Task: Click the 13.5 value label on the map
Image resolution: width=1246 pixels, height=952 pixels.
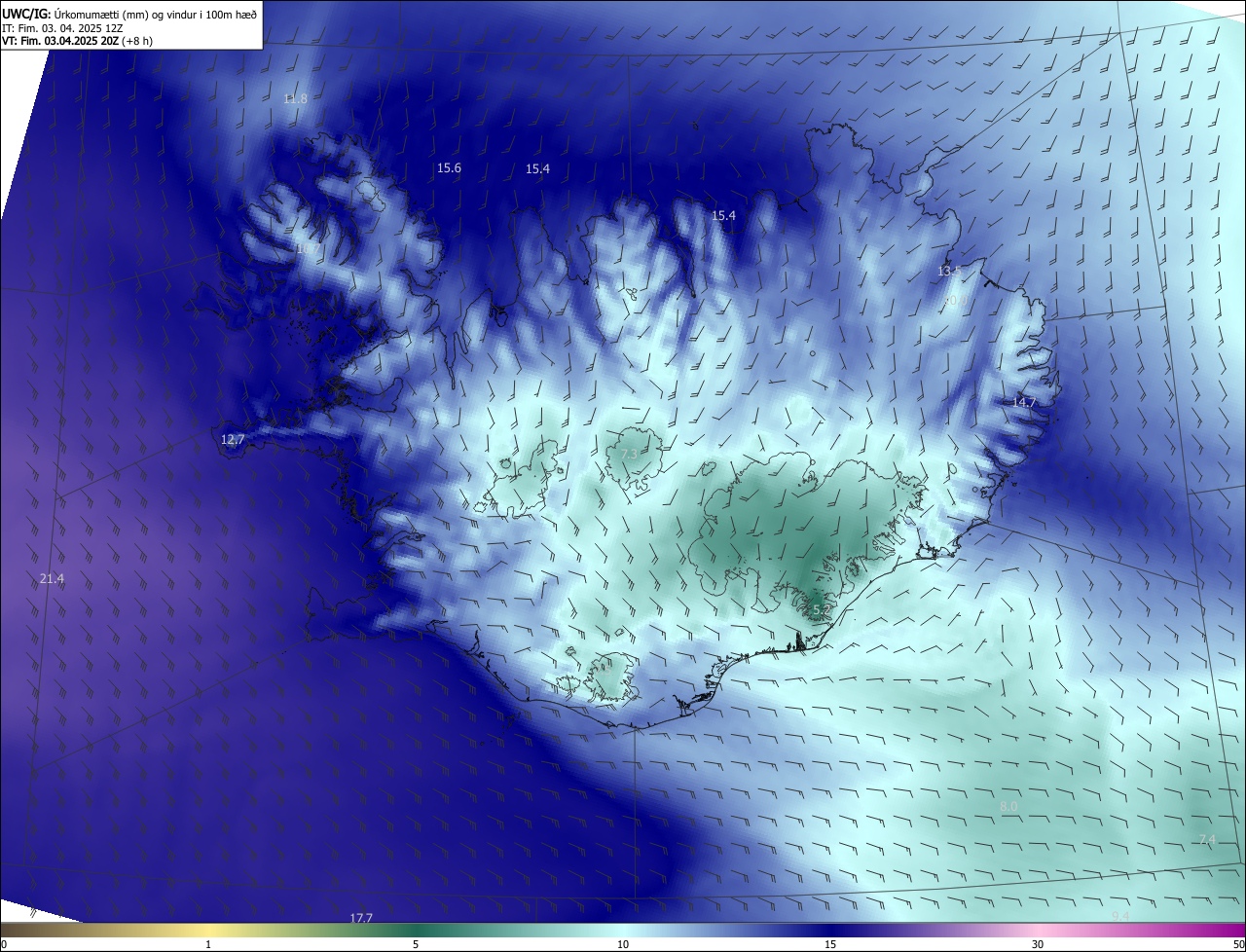Action: (x=949, y=272)
